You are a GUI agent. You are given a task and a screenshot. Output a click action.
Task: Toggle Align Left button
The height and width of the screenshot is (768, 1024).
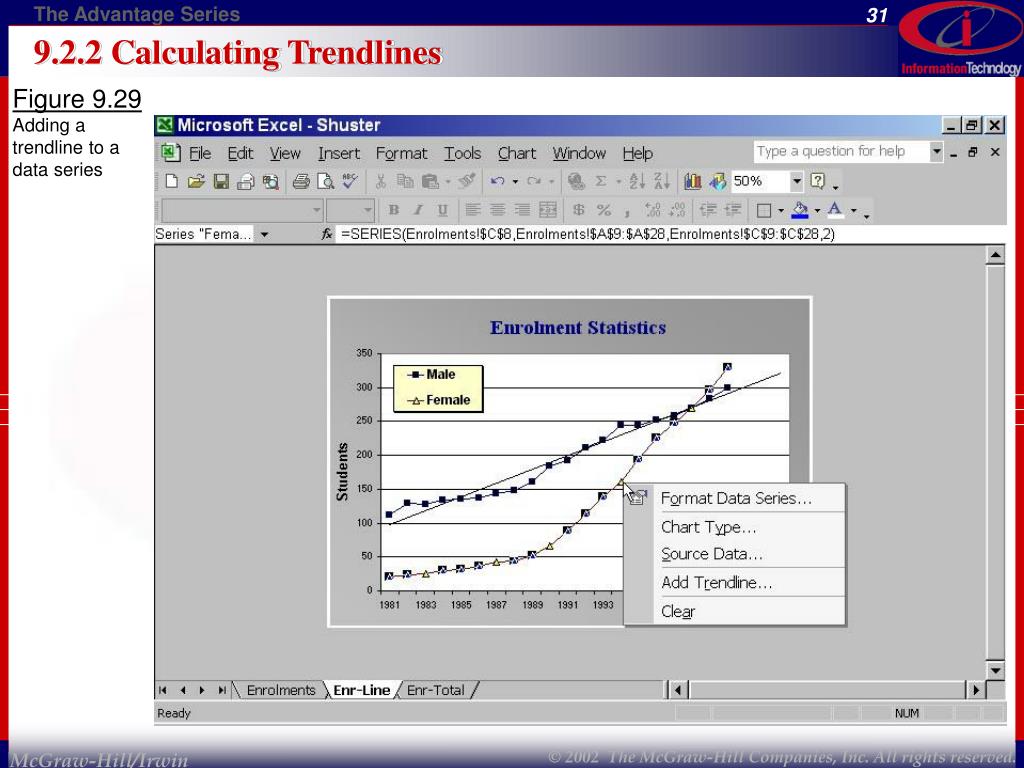click(473, 210)
